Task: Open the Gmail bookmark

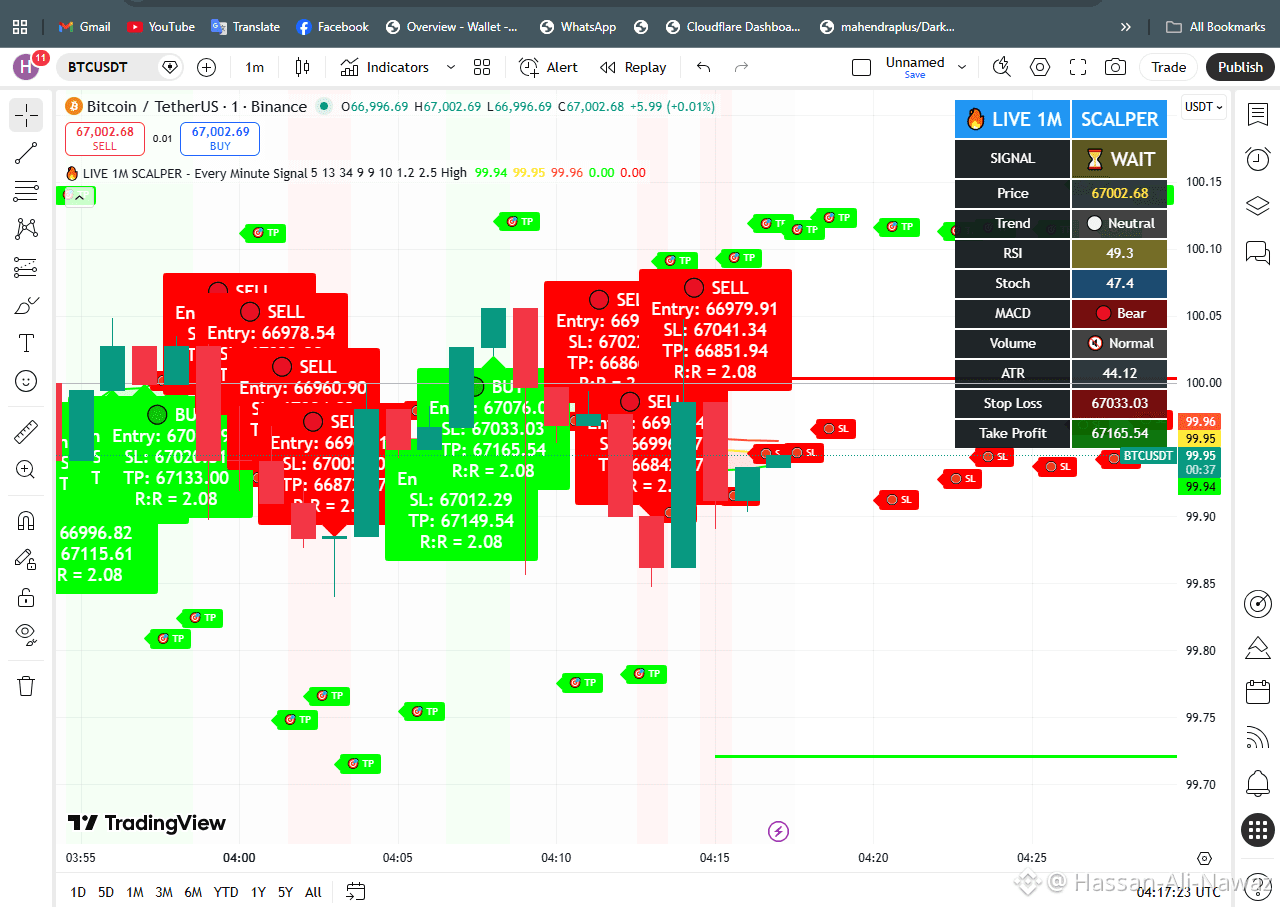Action: coord(84,27)
